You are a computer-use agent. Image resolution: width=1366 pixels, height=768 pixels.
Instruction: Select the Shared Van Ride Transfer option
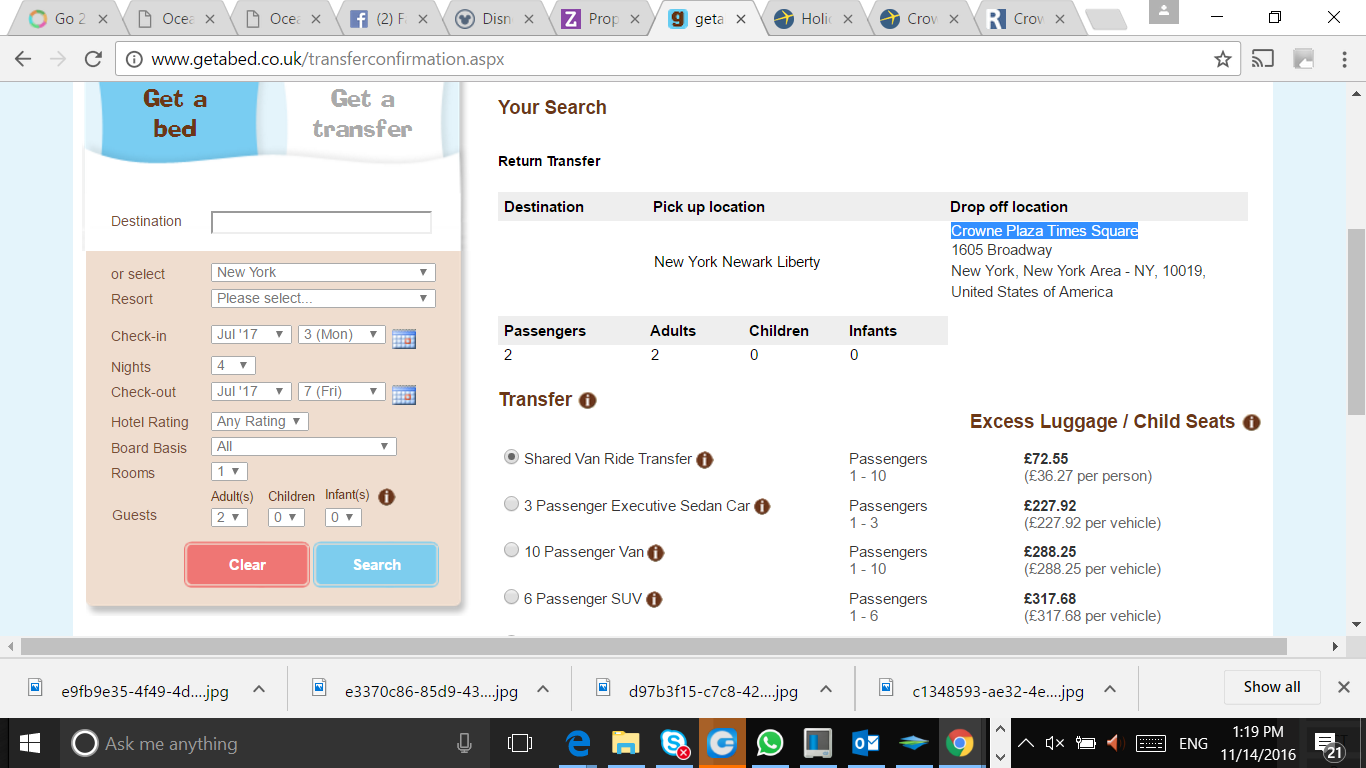[512, 458]
